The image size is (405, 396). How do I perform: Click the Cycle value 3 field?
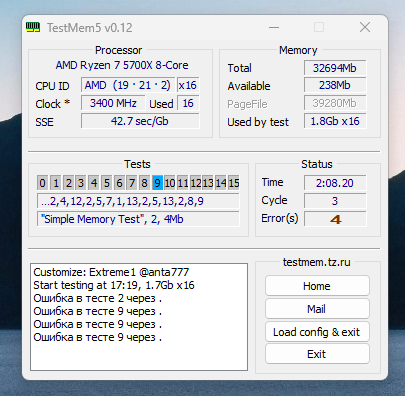coord(335,201)
